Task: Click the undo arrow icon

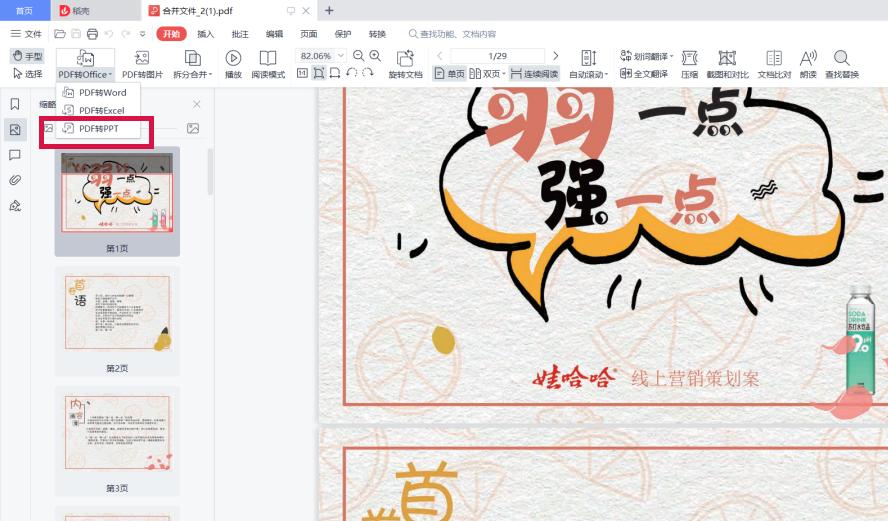Action: click(109, 34)
